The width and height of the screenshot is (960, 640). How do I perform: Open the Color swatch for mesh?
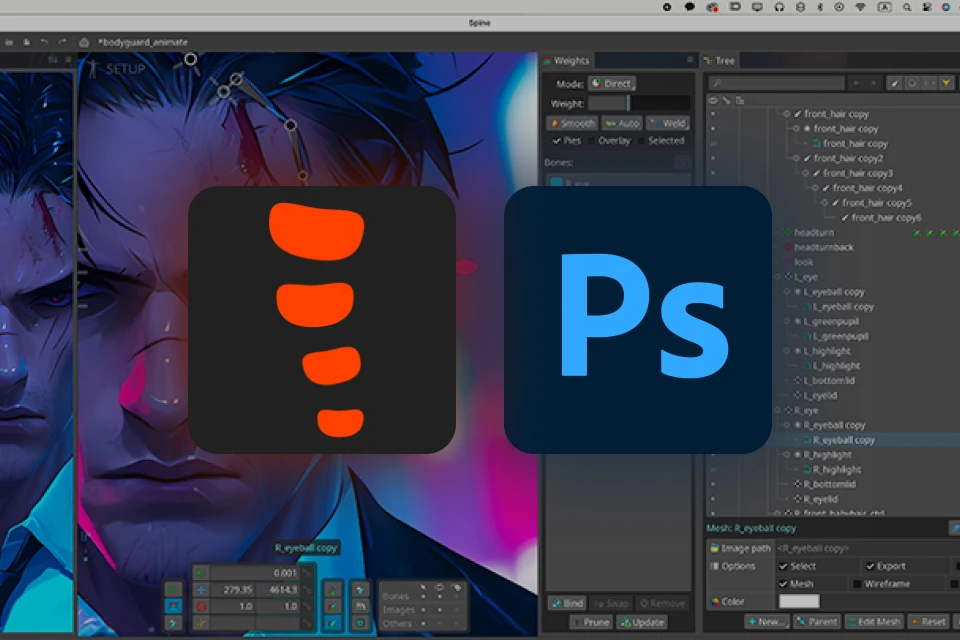coord(799,601)
